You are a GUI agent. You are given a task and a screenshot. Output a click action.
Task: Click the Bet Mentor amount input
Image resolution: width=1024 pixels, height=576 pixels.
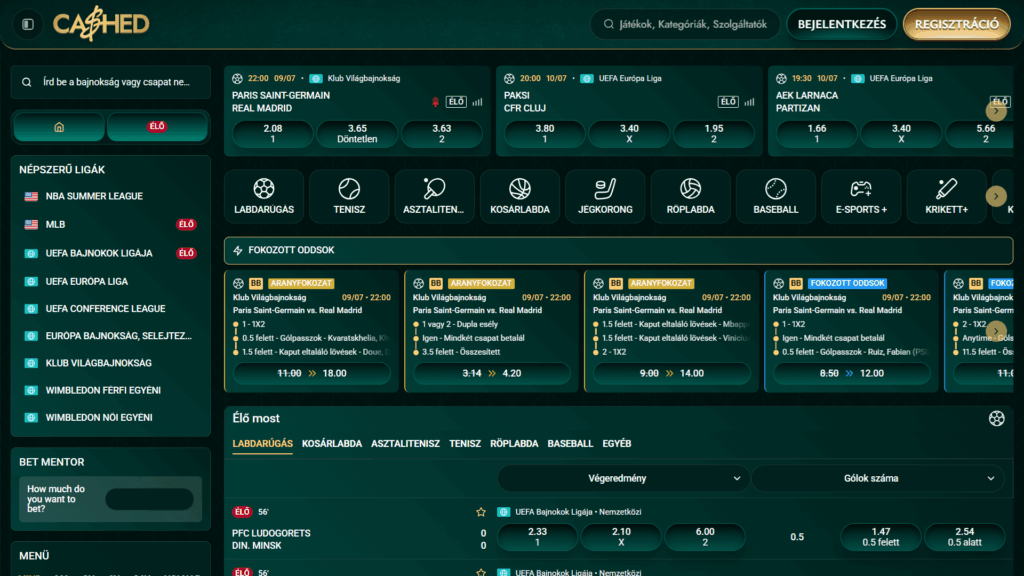tap(150, 500)
